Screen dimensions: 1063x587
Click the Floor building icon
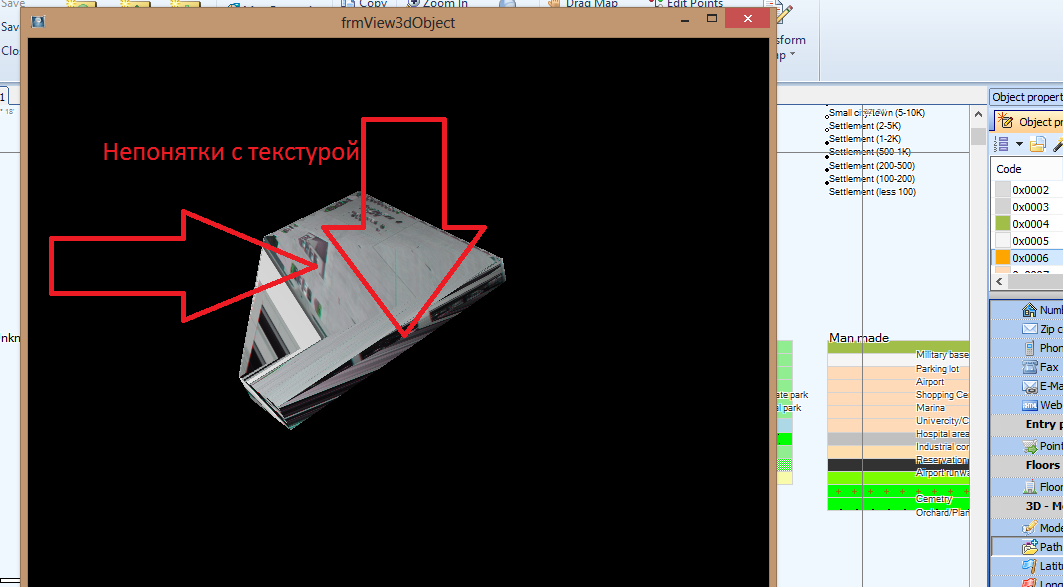tap(1029, 487)
